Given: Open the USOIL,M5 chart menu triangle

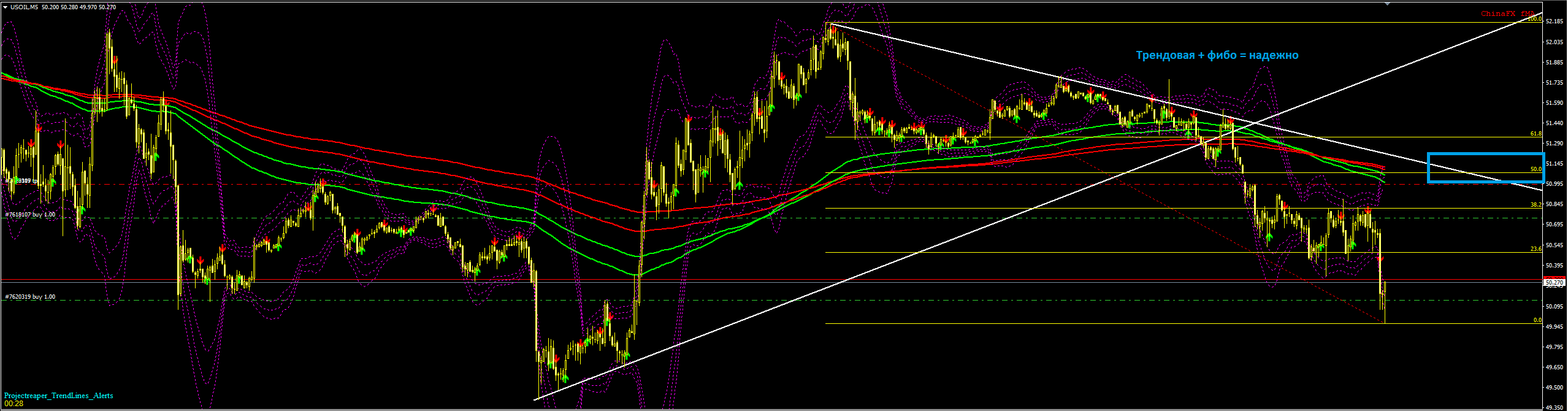Looking at the screenshot, I should point(6,7).
